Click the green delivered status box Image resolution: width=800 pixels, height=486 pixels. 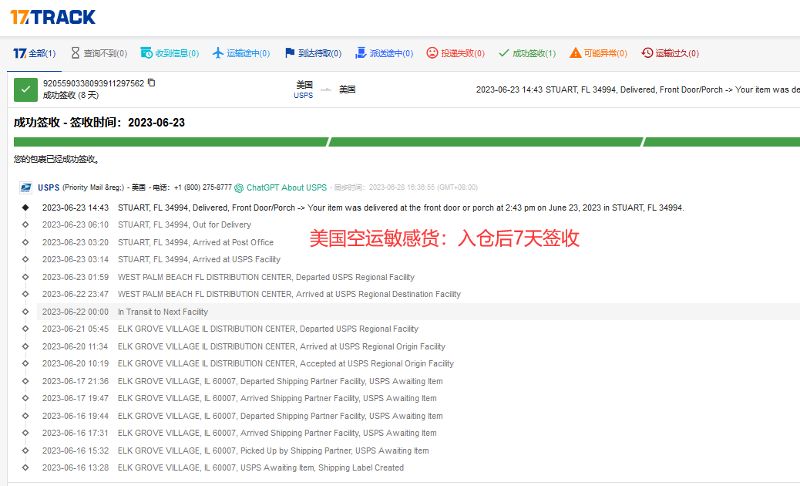coord(26,90)
